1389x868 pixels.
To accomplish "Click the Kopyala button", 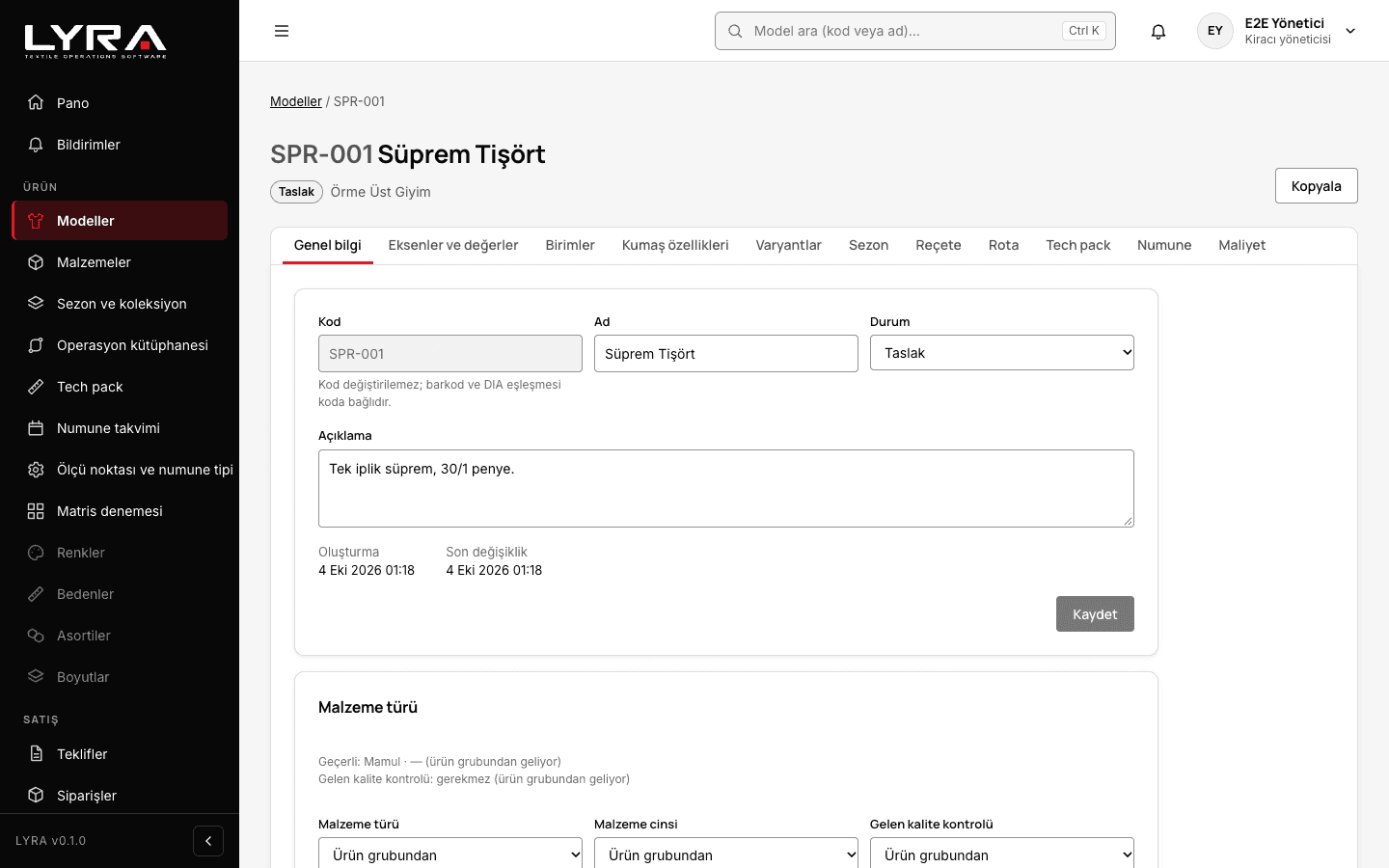I will (1317, 186).
